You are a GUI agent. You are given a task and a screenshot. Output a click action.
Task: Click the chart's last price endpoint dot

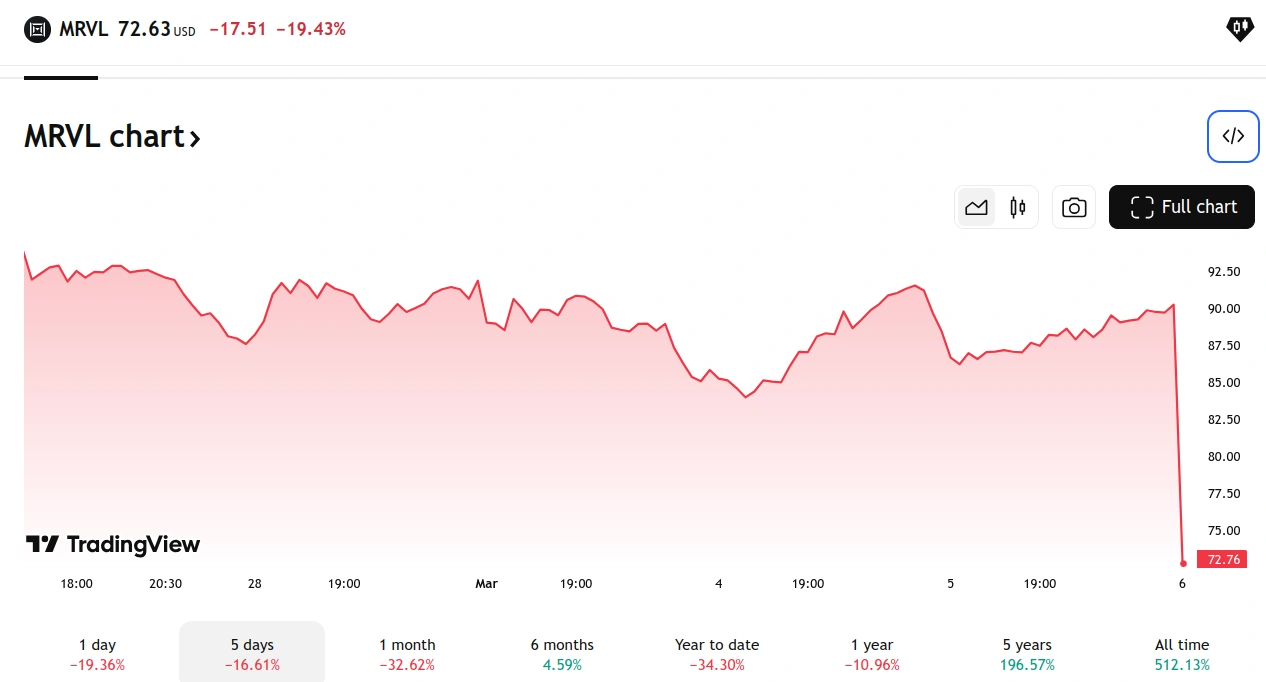point(1183,562)
